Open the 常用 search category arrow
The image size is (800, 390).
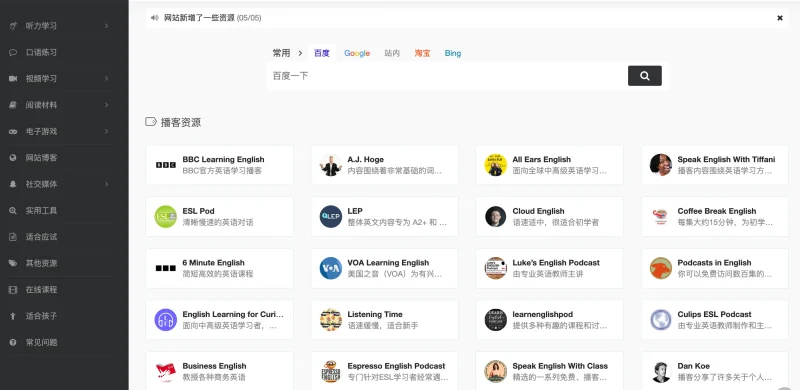(300, 53)
